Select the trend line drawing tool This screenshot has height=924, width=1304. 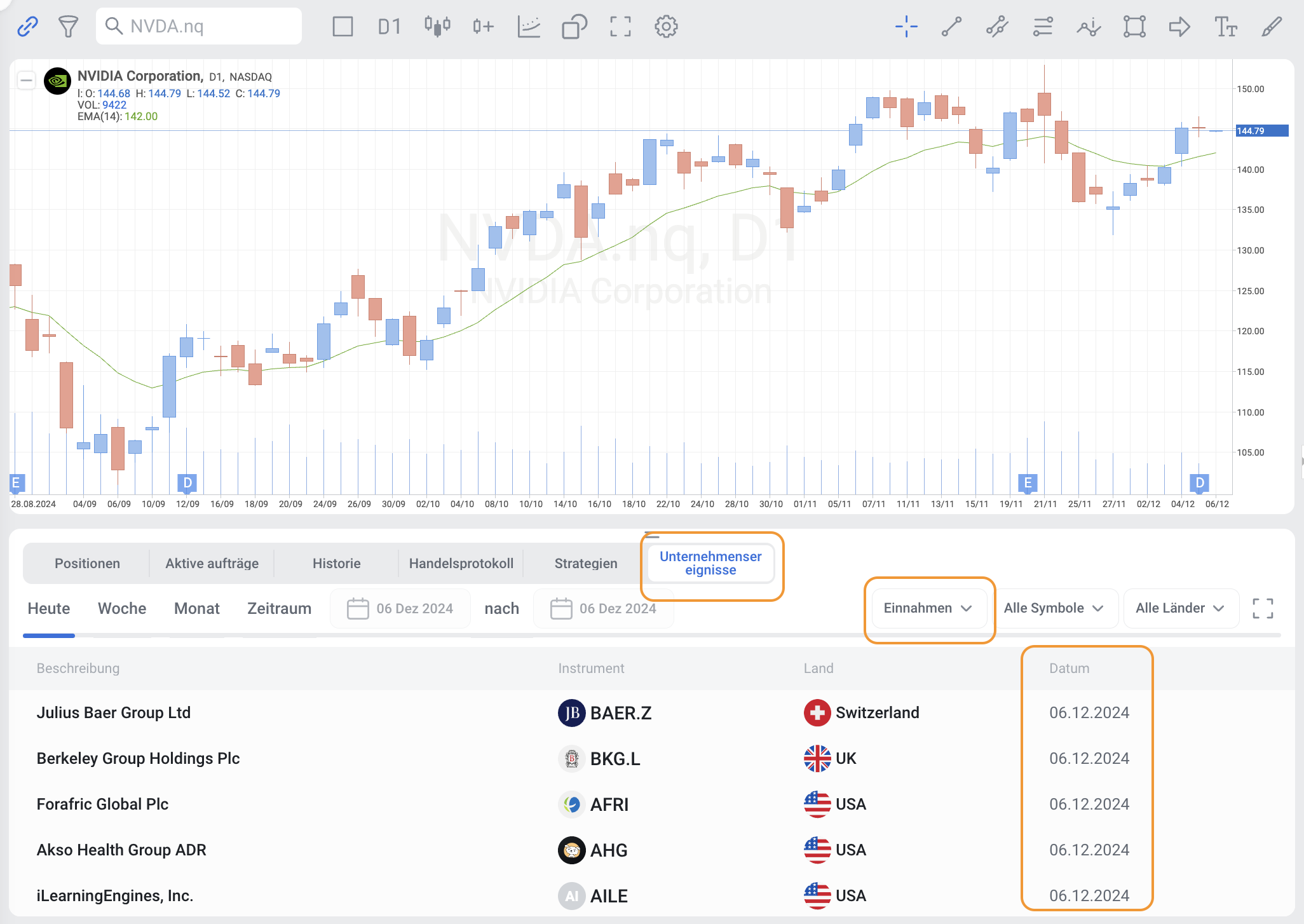(x=951, y=27)
